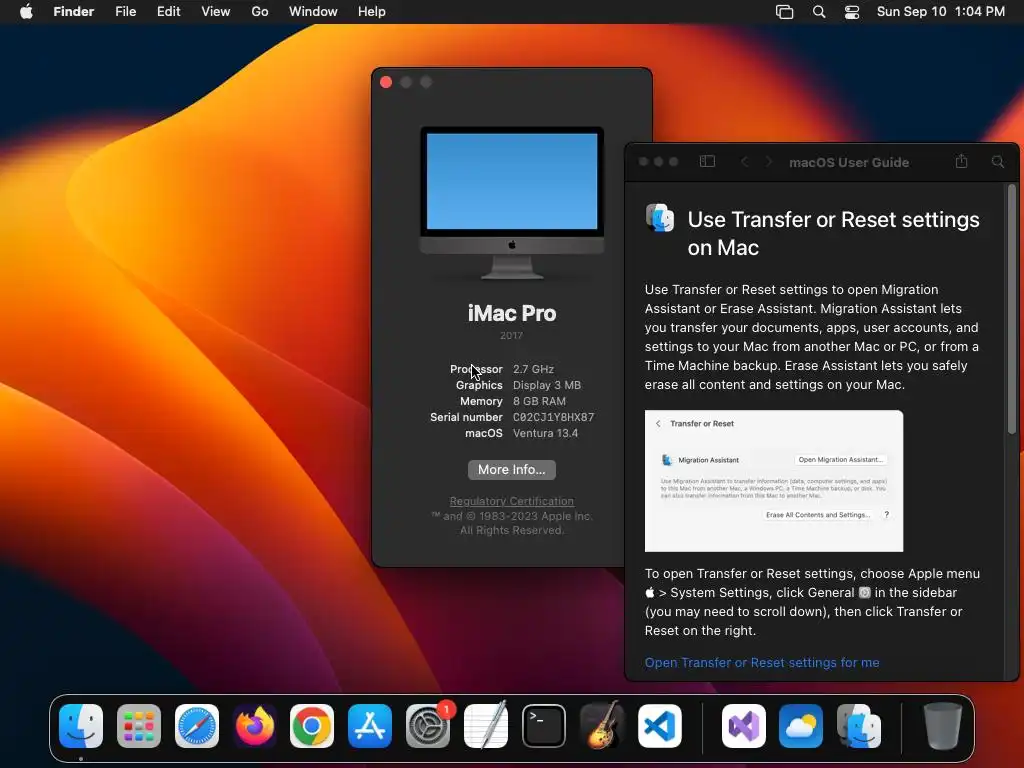Launch Google Chrome from the Dock

tap(312, 726)
